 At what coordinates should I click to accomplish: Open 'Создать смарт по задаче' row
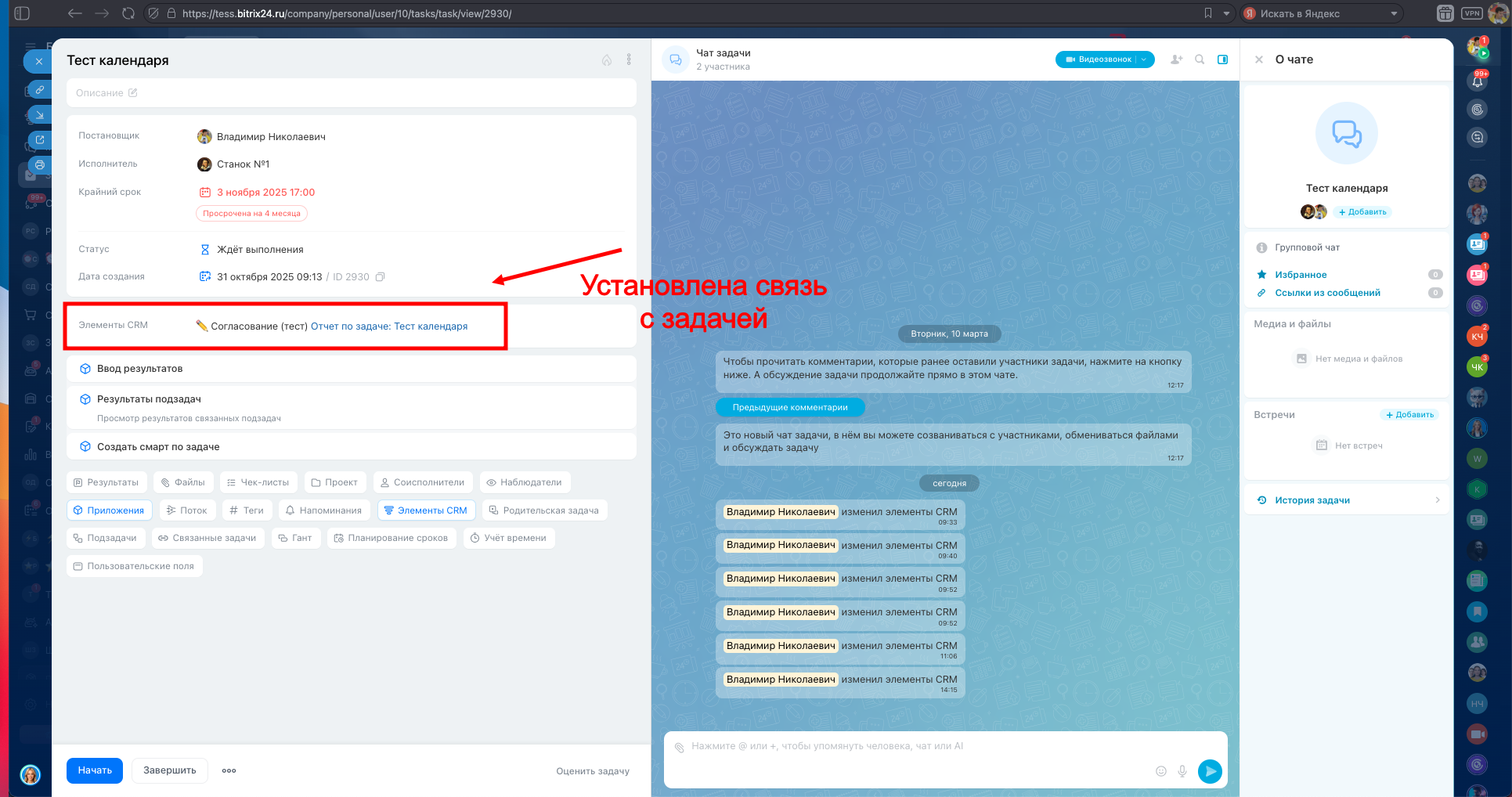pos(352,447)
